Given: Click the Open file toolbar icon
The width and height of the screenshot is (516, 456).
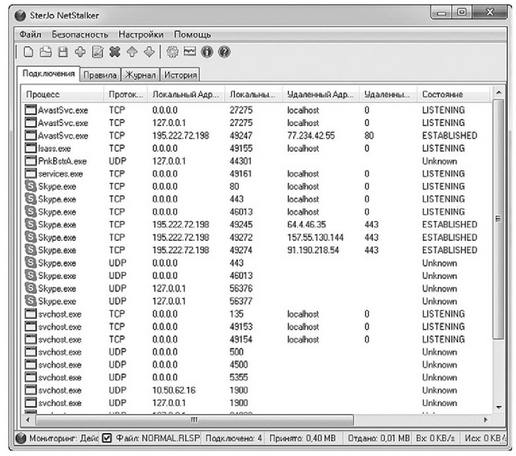Looking at the screenshot, I should pyautogui.click(x=46, y=52).
